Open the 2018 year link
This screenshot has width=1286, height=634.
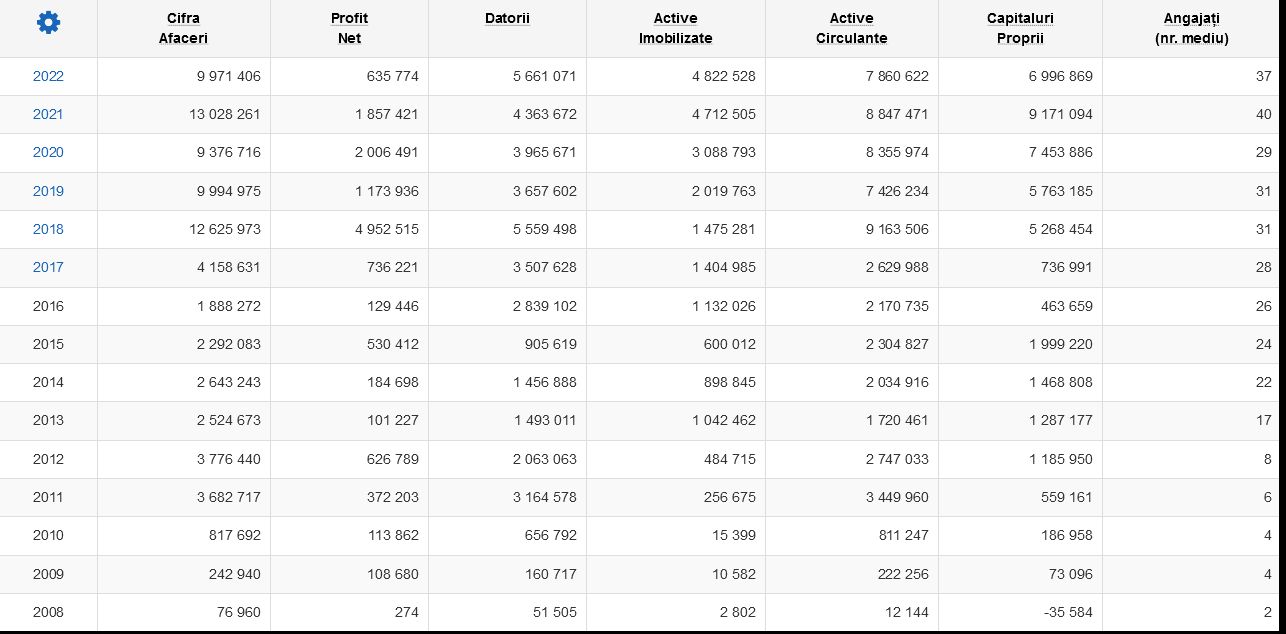pyautogui.click(x=48, y=229)
